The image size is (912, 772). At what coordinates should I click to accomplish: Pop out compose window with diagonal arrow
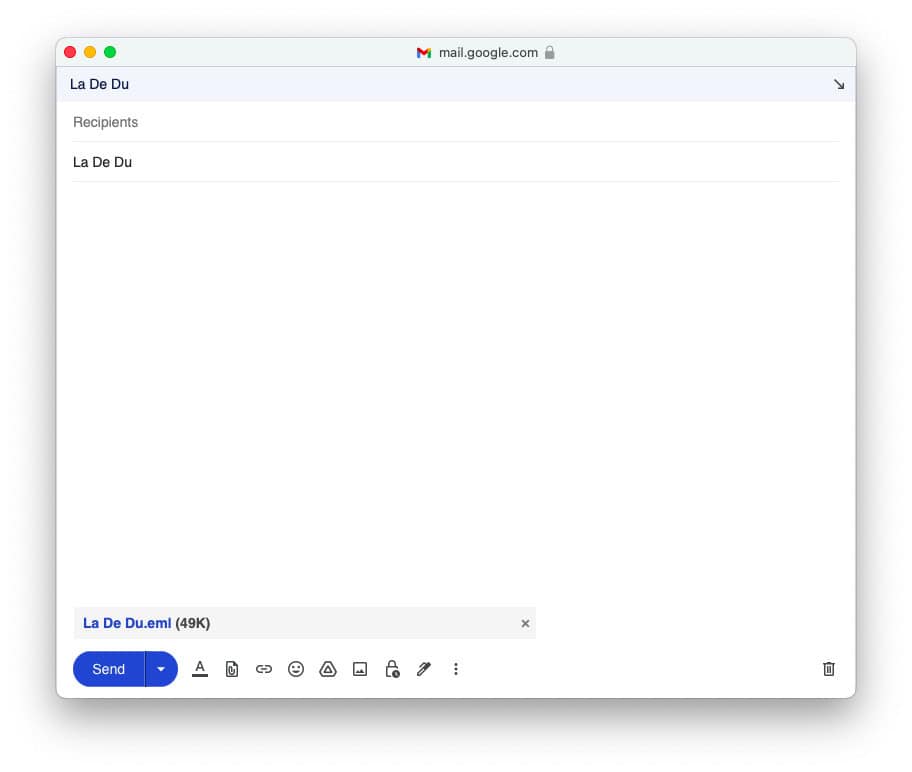coord(839,85)
